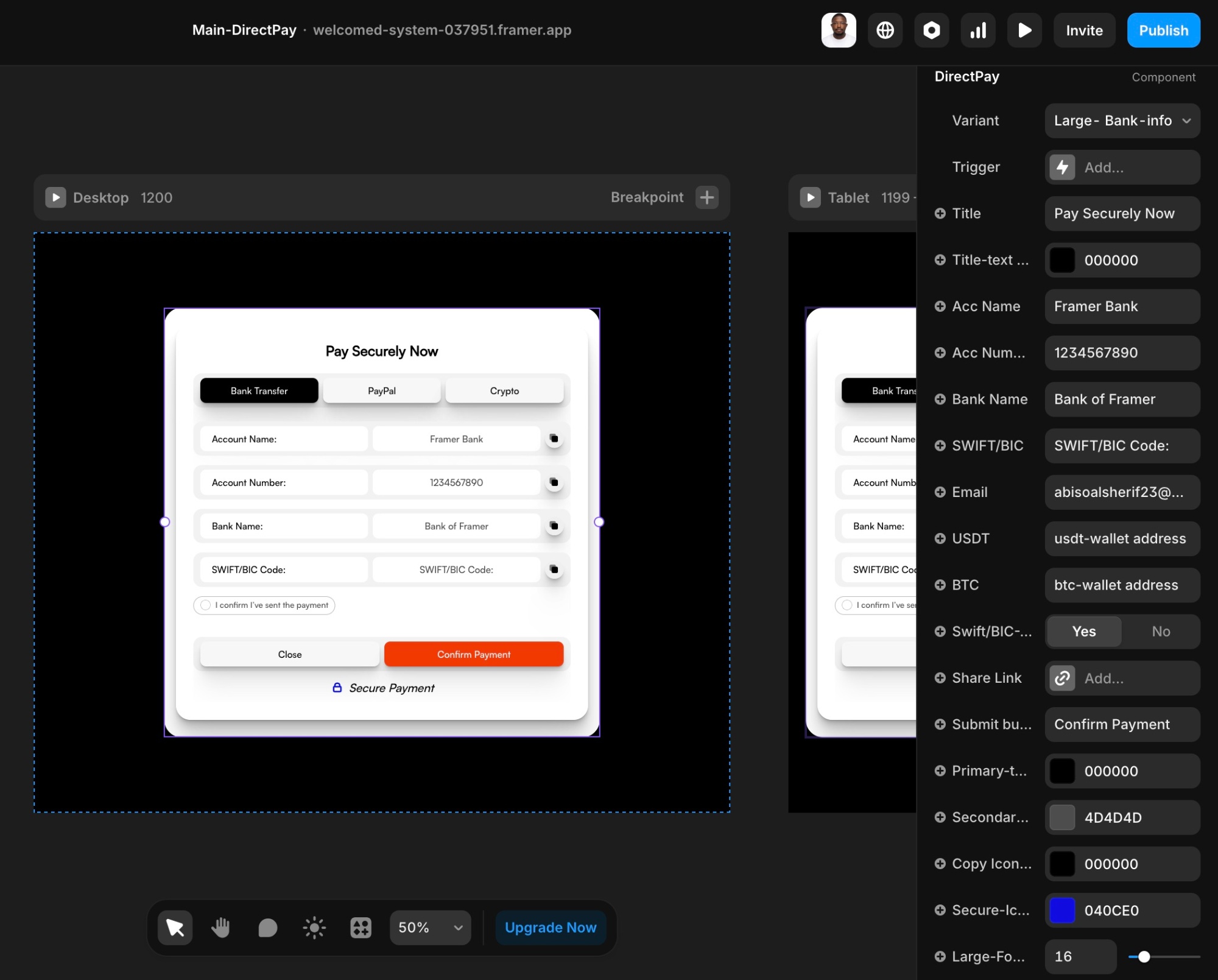Click the blue Publish button
This screenshot has height=980, width=1218.
1163,30
